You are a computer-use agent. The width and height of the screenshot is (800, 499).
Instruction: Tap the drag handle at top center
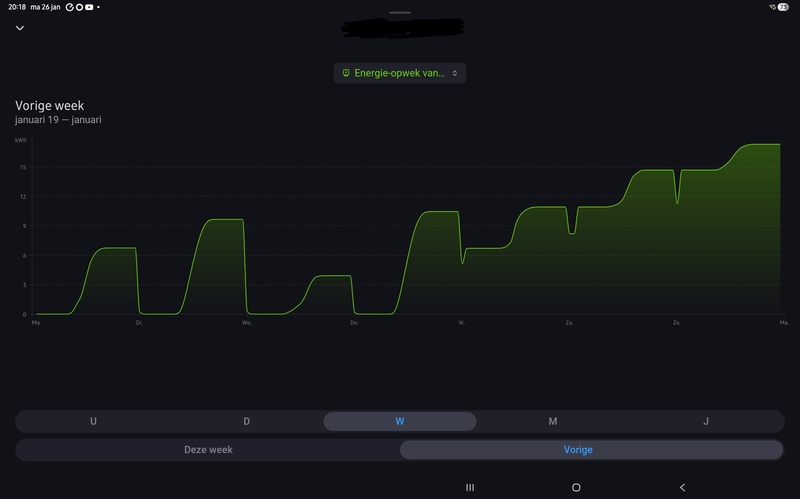(x=399, y=12)
